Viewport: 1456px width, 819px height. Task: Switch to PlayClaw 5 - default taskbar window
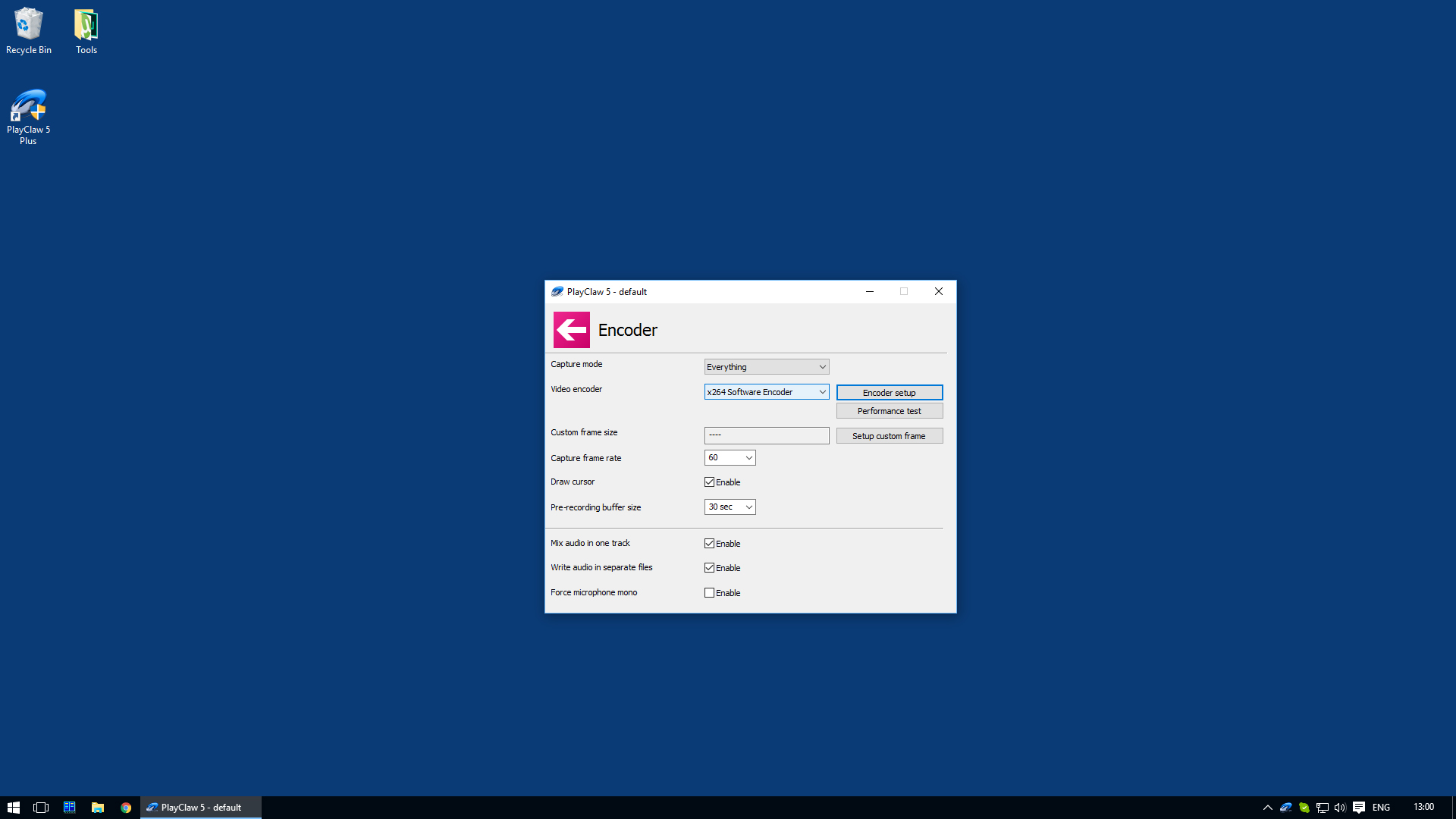199,807
